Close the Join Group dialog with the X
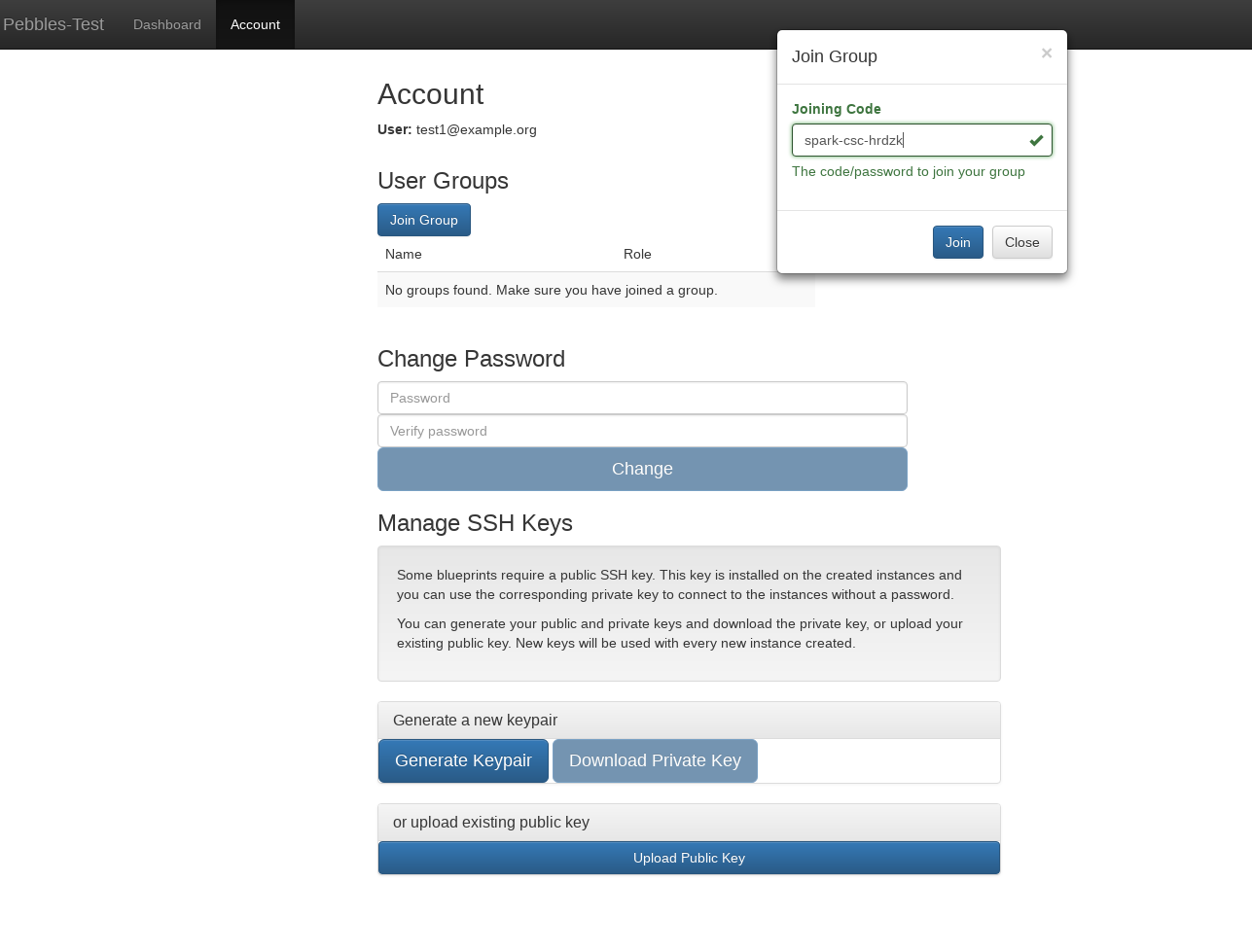 (x=1047, y=53)
